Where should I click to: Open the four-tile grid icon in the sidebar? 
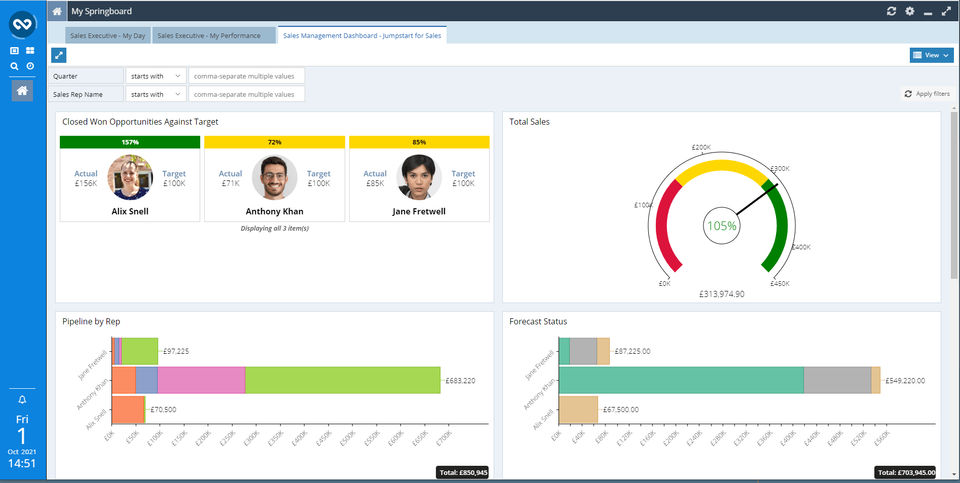tap(30, 50)
